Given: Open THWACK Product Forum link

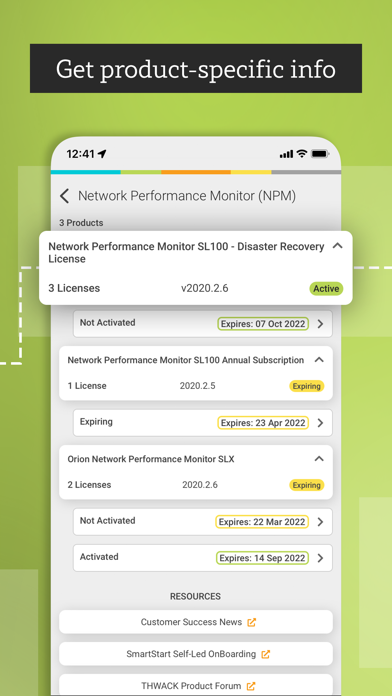Looking at the screenshot, I should 196,685.
